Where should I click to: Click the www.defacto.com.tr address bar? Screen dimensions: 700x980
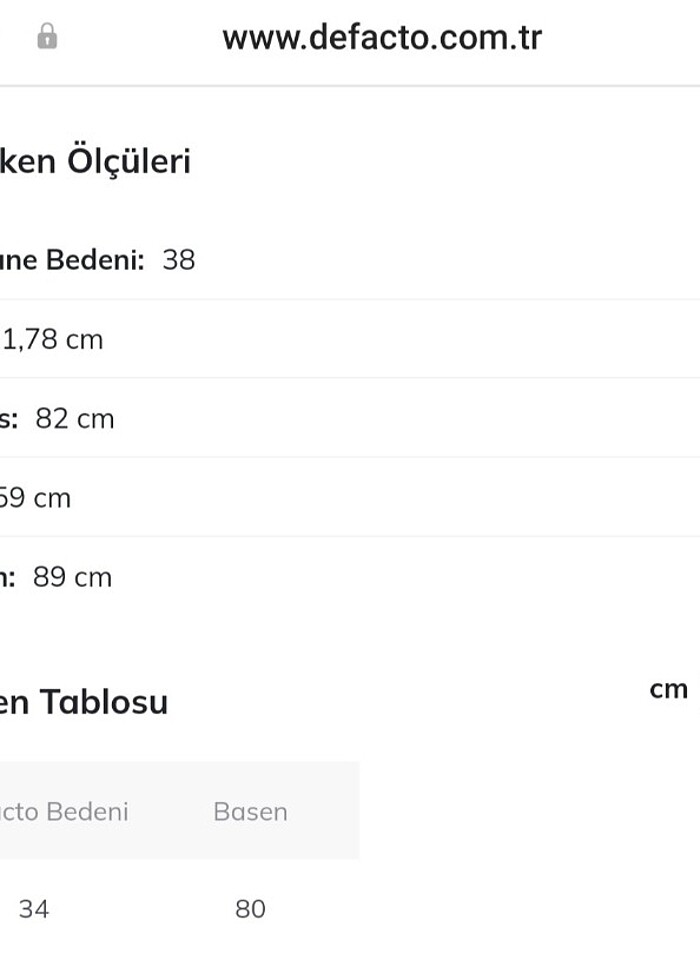click(383, 37)
